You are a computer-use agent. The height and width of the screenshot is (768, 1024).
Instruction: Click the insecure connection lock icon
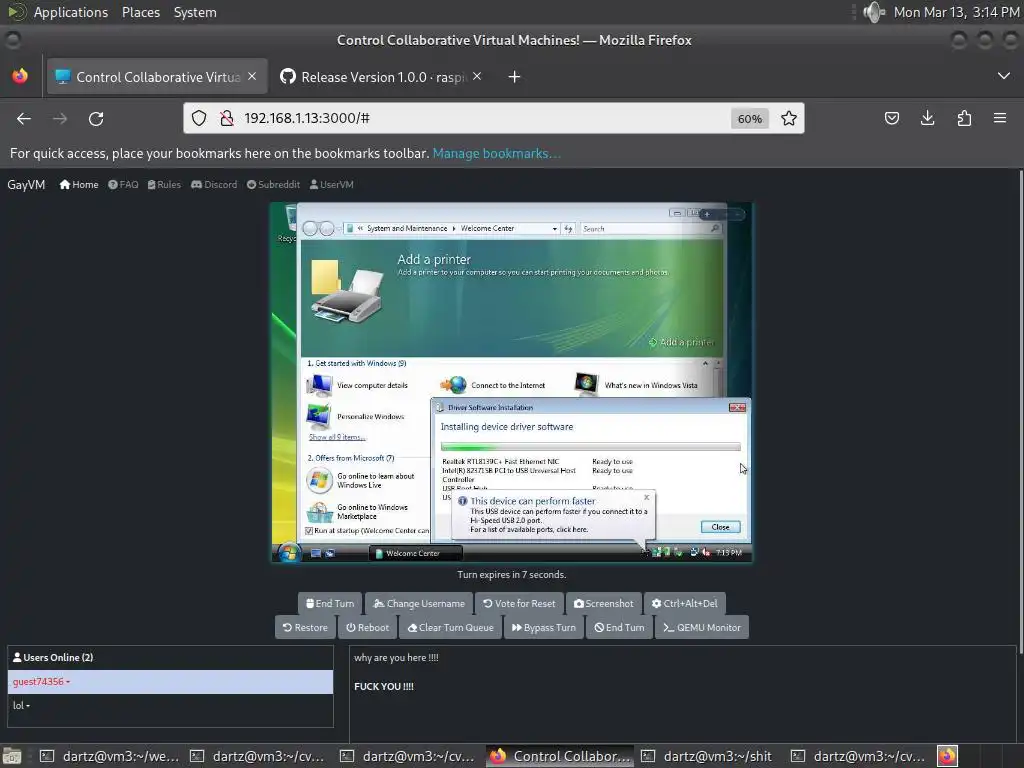point(227,118)
